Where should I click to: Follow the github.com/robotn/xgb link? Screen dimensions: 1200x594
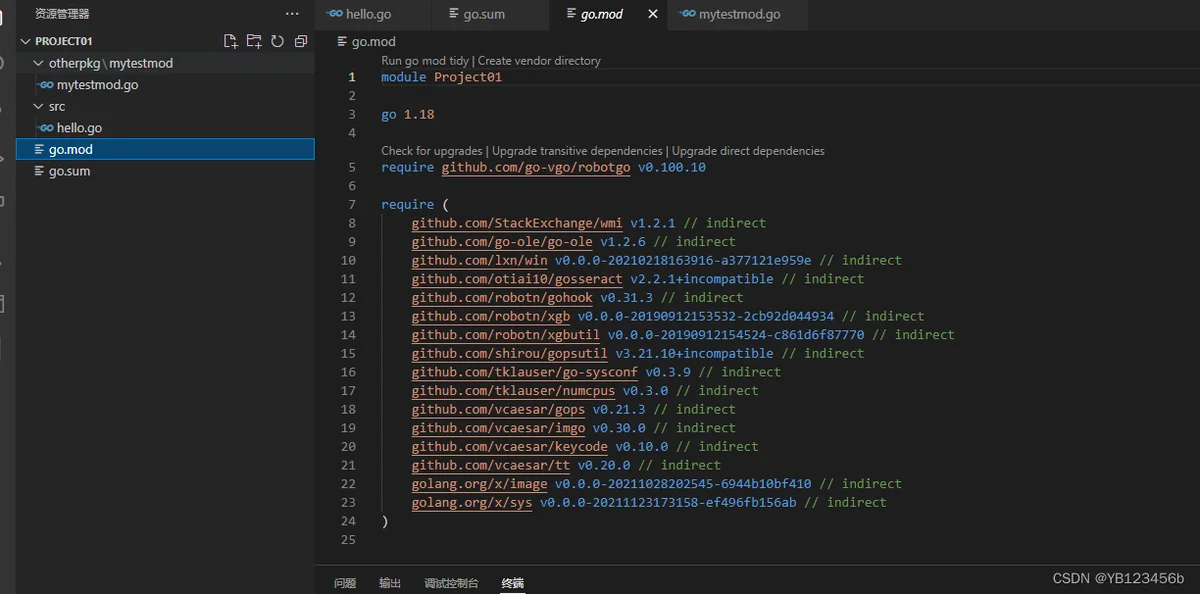(491, 316)
